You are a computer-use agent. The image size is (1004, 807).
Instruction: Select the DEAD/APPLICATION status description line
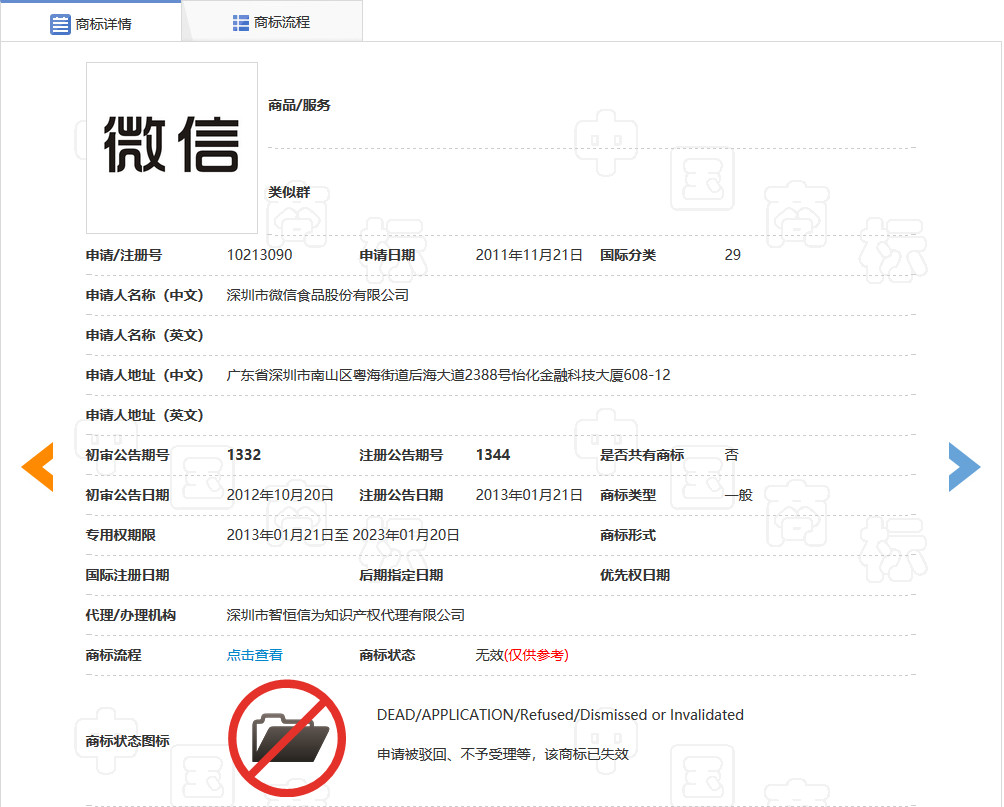point(560,715)
